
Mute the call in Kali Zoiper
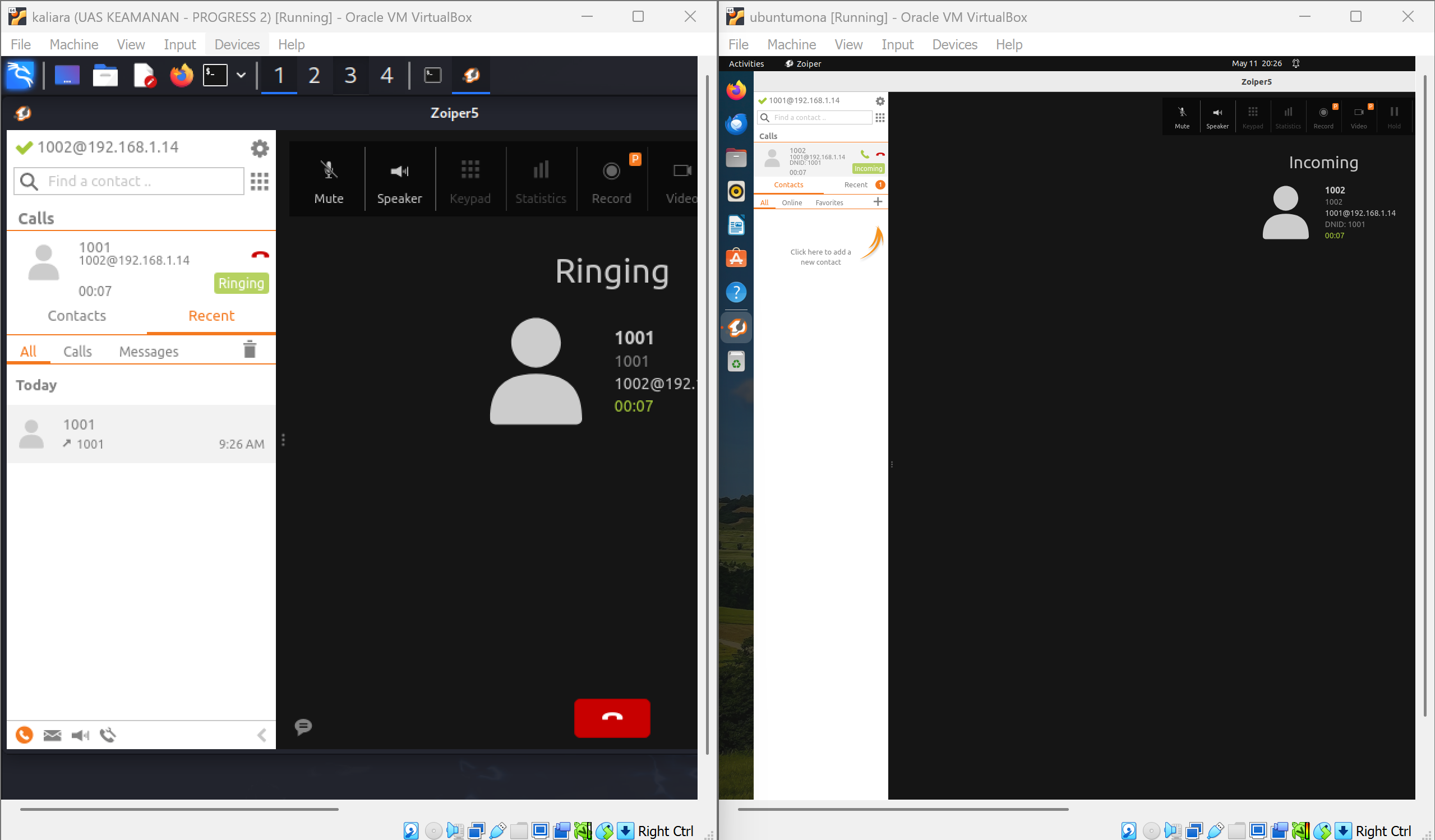[x=329, y=181]
